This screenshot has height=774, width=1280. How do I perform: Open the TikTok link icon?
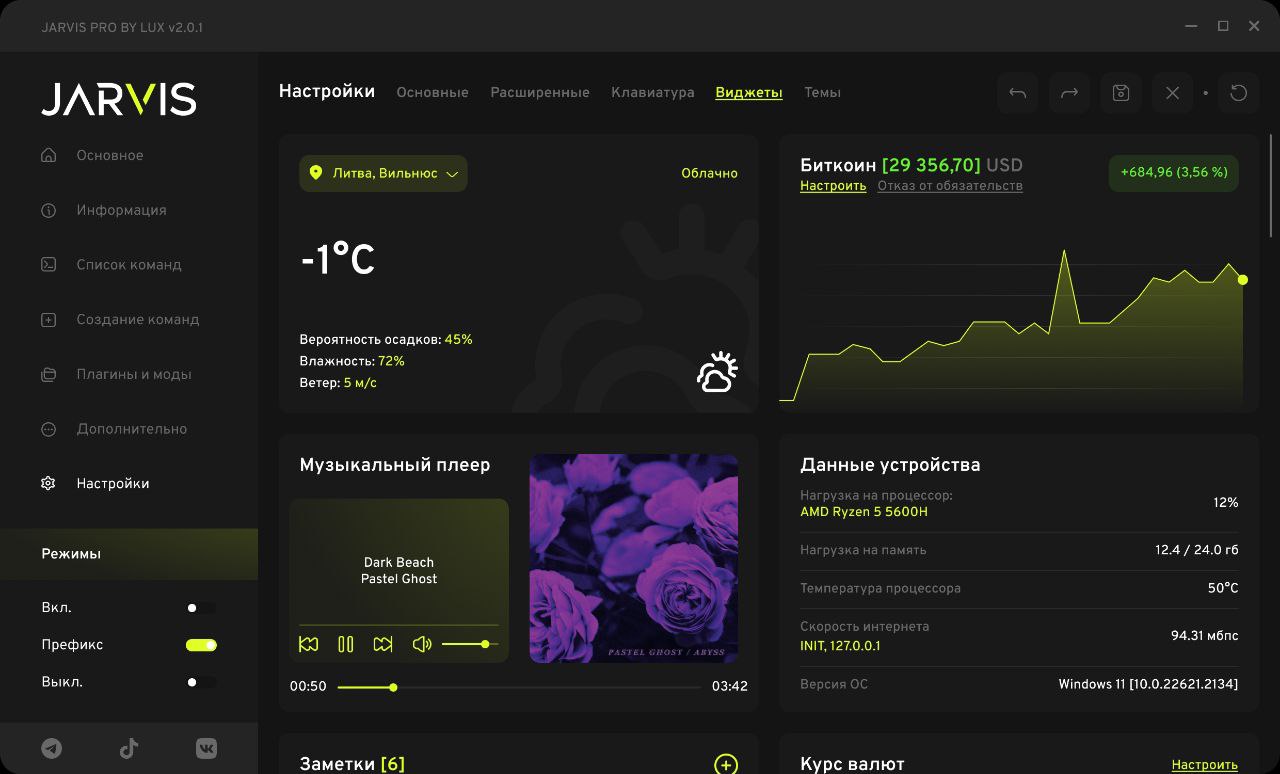129,748
